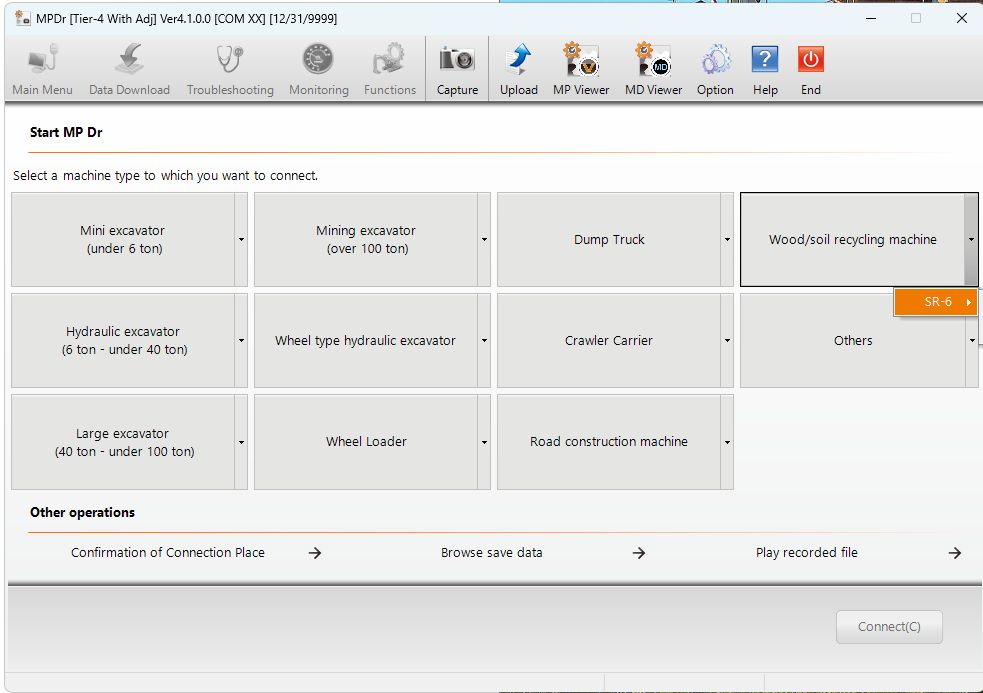983x693 pixels.
Task: Choose Mini excavator (under 6 ton)
Action: 124,240
